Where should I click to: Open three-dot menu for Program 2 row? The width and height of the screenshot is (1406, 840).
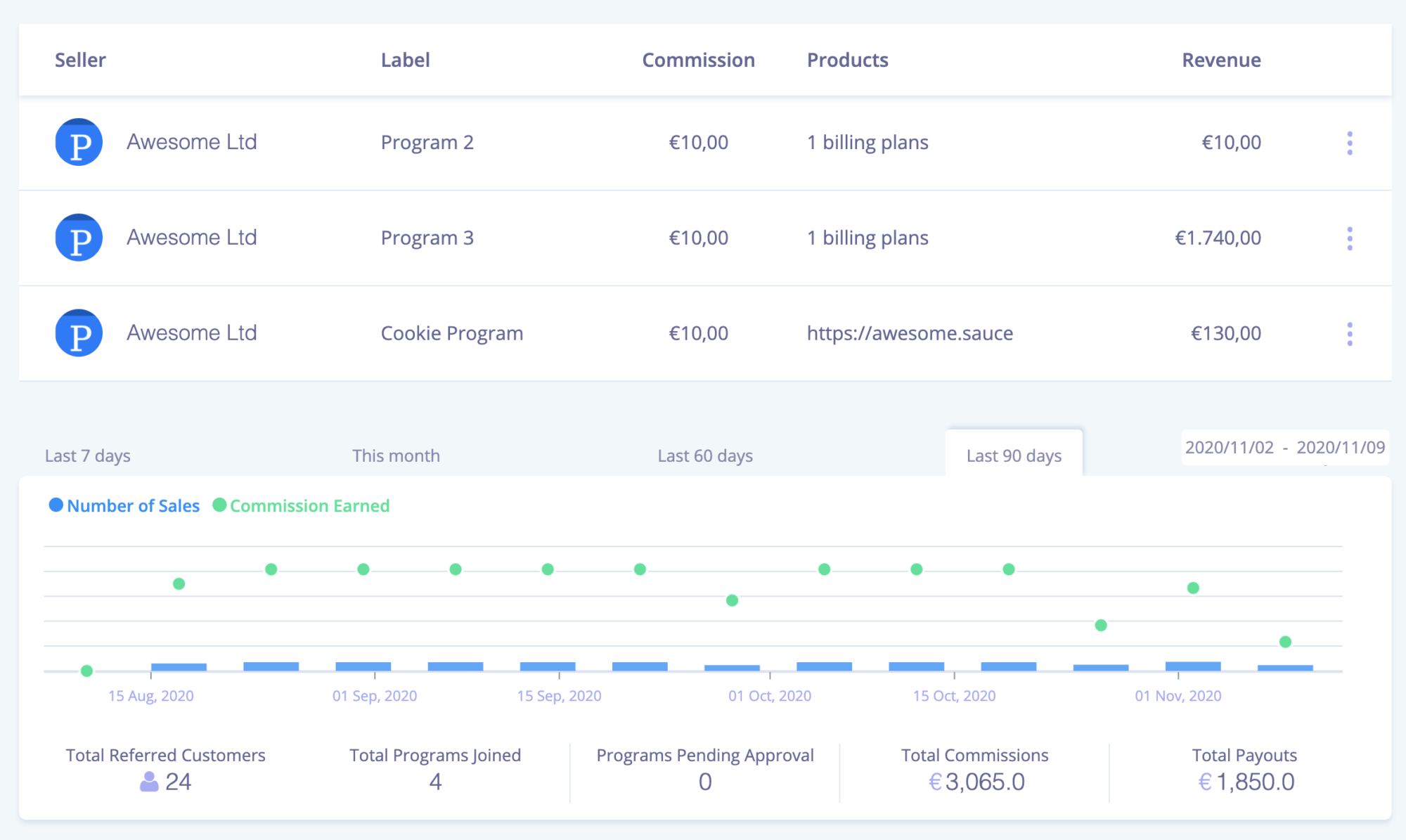click(x=1349, y=143)
